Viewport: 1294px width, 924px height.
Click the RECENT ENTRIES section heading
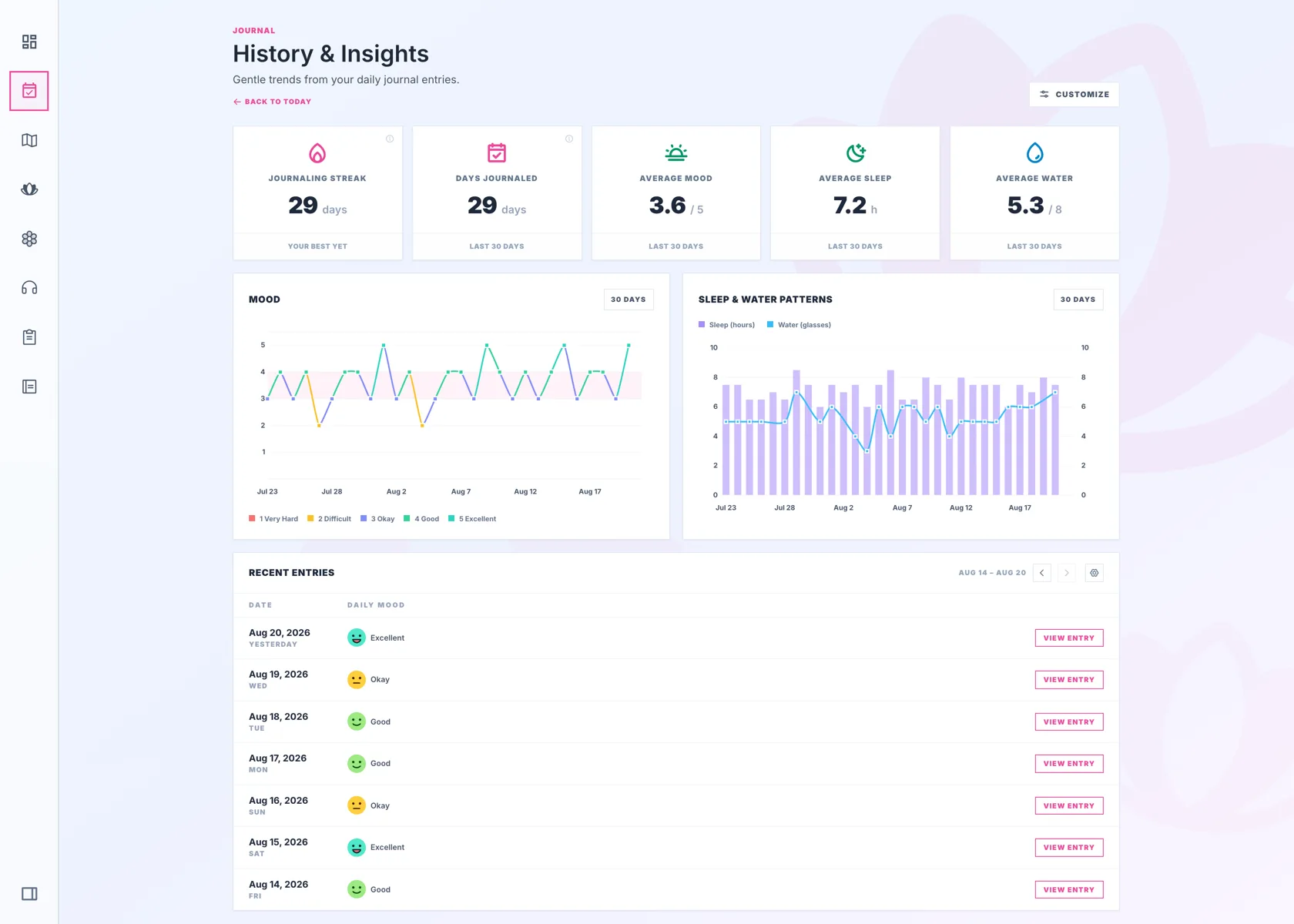[292, 573]
